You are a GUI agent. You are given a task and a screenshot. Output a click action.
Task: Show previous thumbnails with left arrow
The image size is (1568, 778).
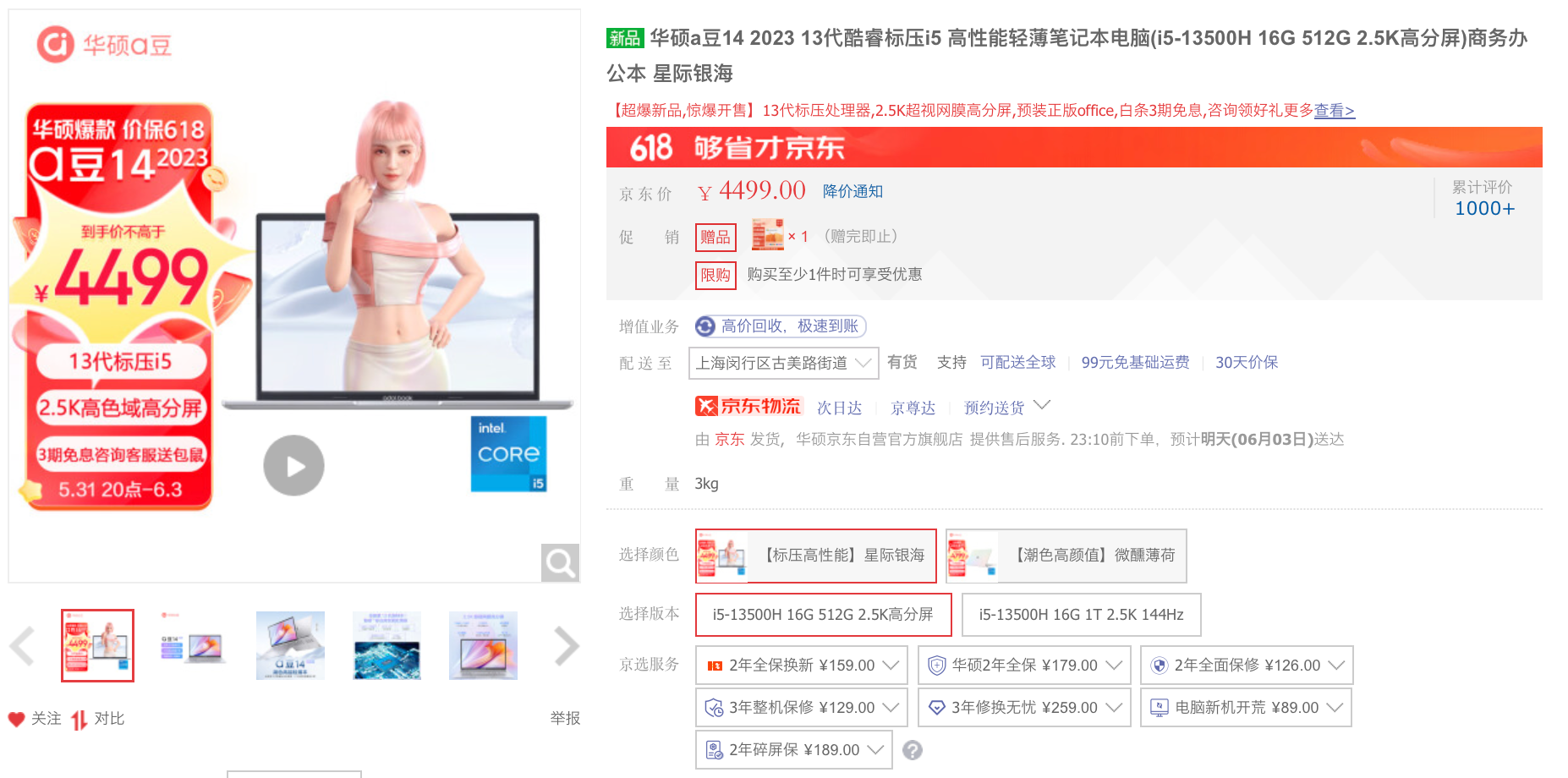tap(22, 646)
